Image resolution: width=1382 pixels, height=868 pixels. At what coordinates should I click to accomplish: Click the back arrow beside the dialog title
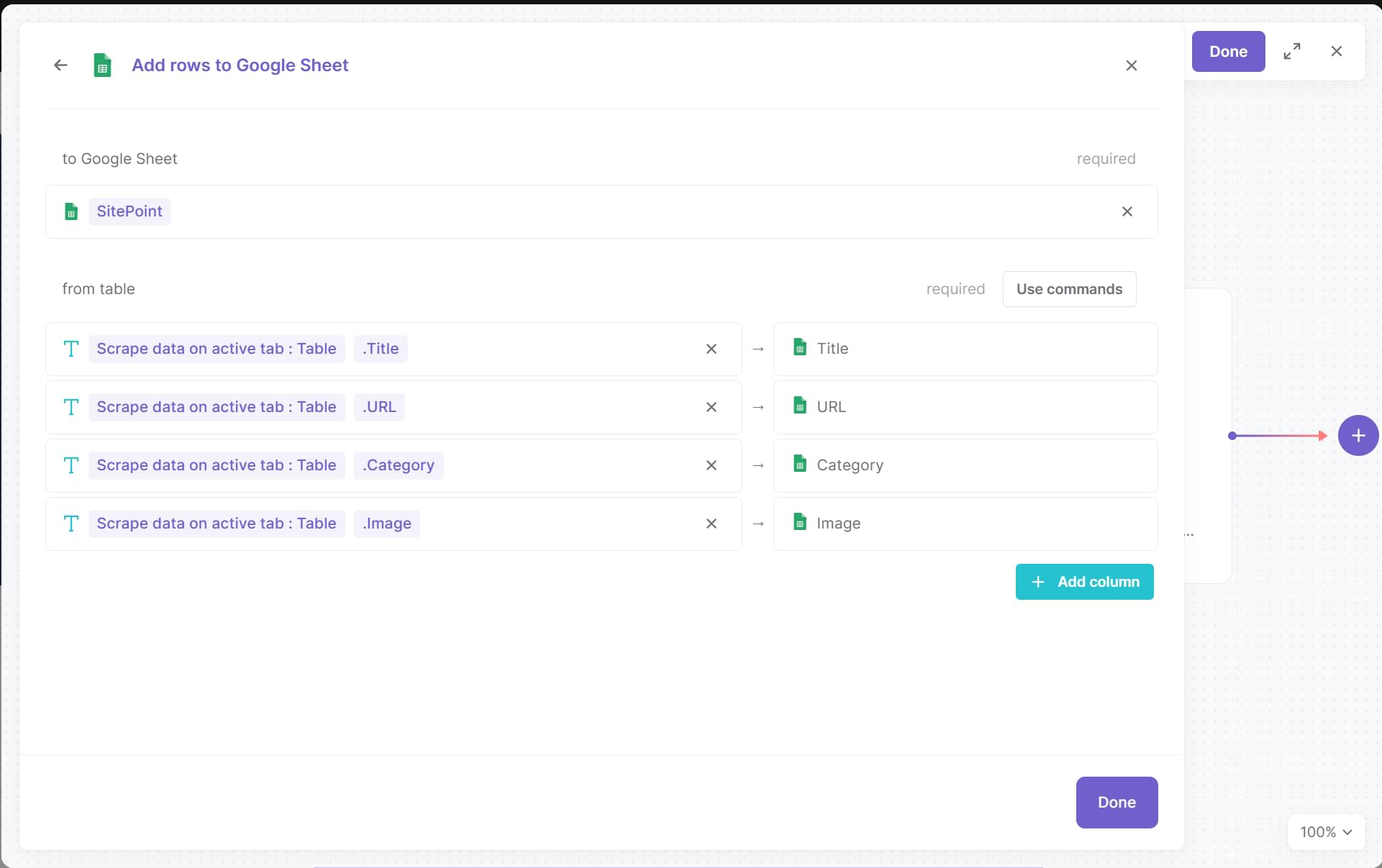60,65
